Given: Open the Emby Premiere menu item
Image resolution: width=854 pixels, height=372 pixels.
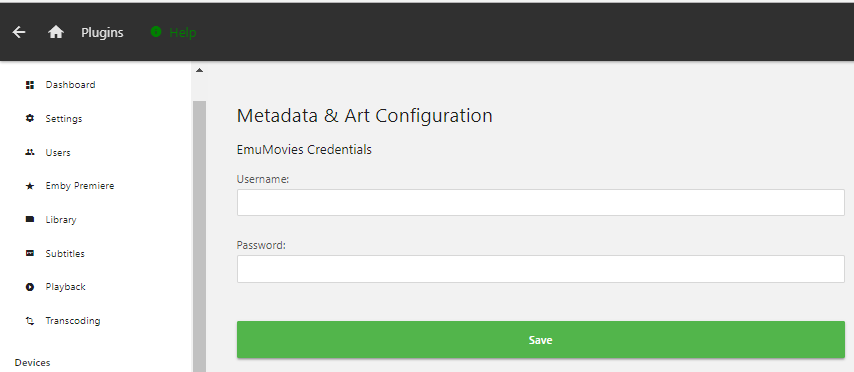Looking at the screenshot, I should (x=80, y=186).
